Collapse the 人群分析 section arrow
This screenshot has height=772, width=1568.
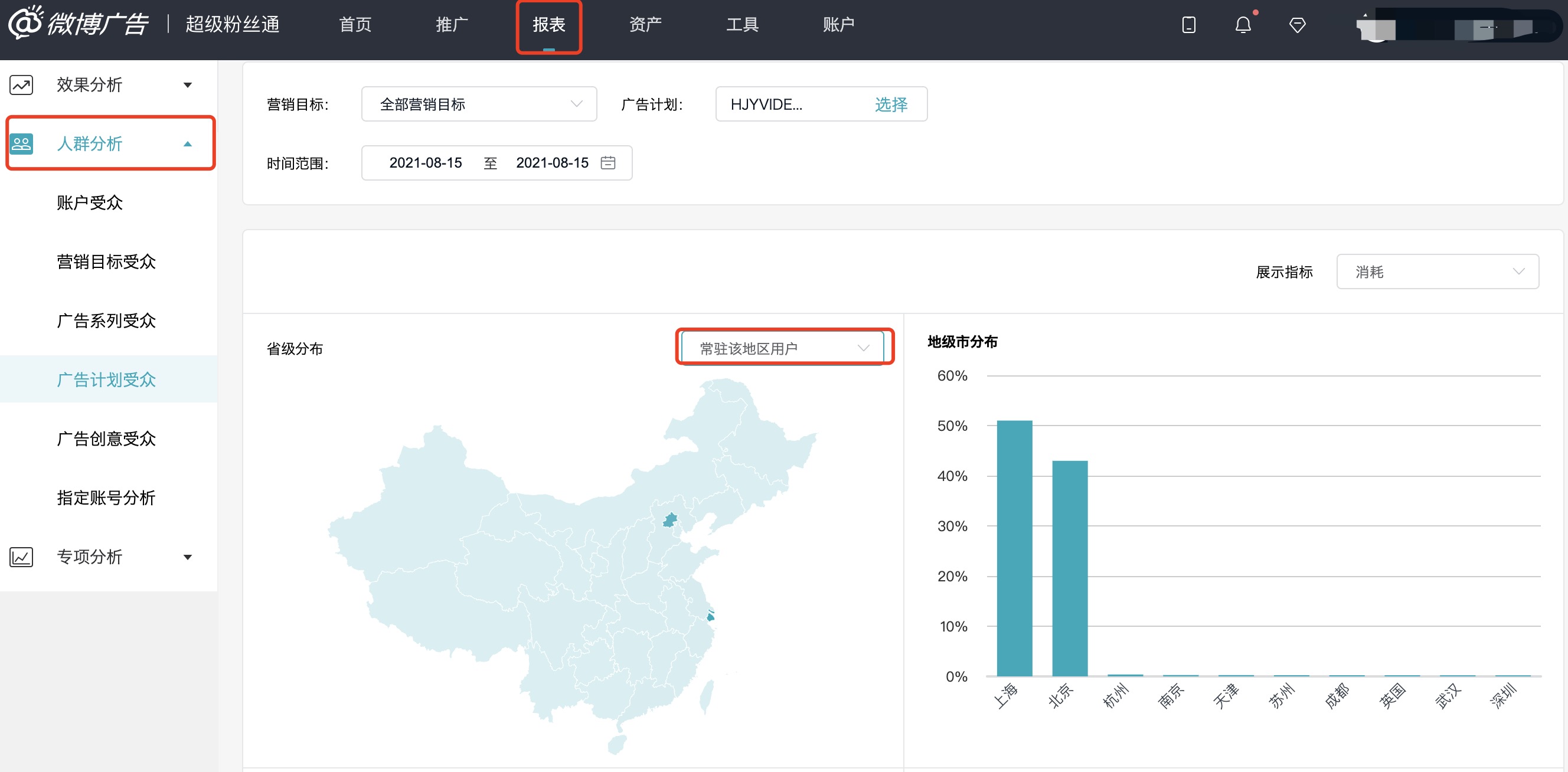[188, 144]
